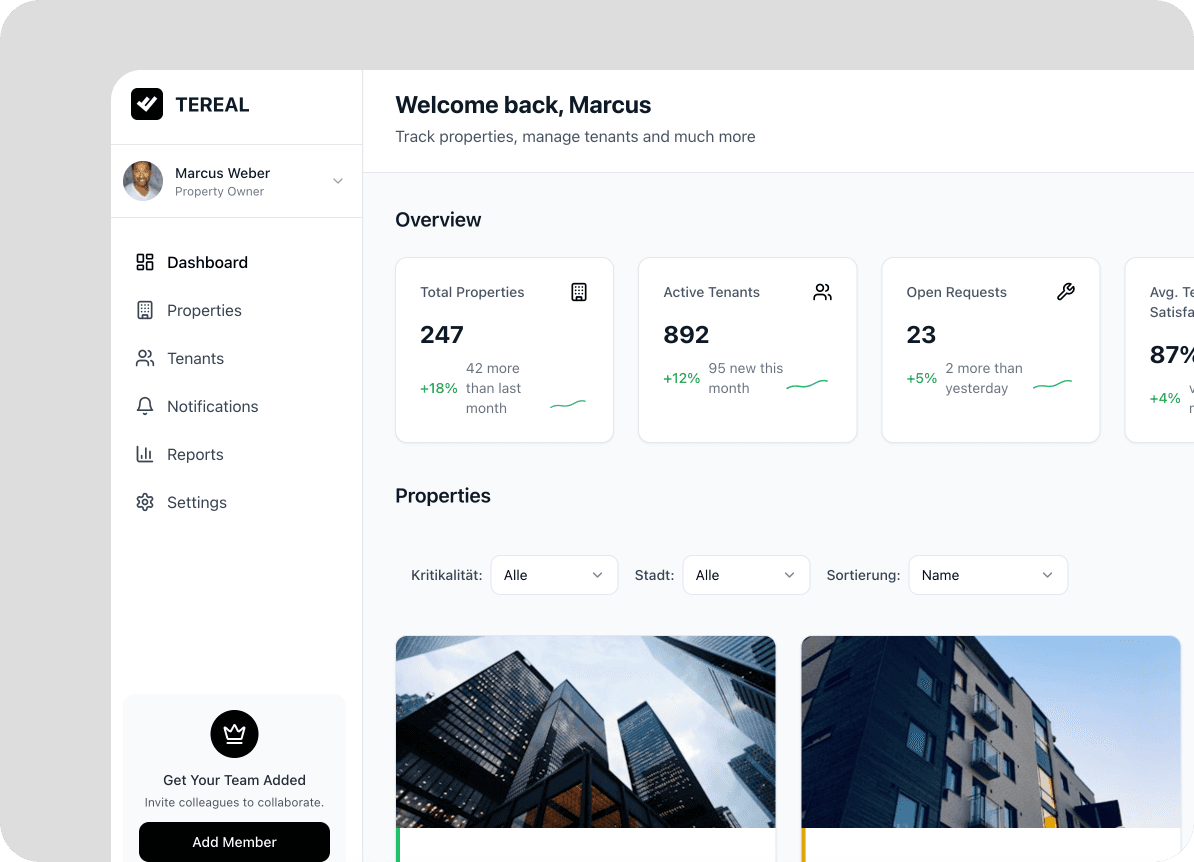Open the Kritikalität dropdown
The width and height of the screenshot is (1194, 862).
tap(554, 575)
